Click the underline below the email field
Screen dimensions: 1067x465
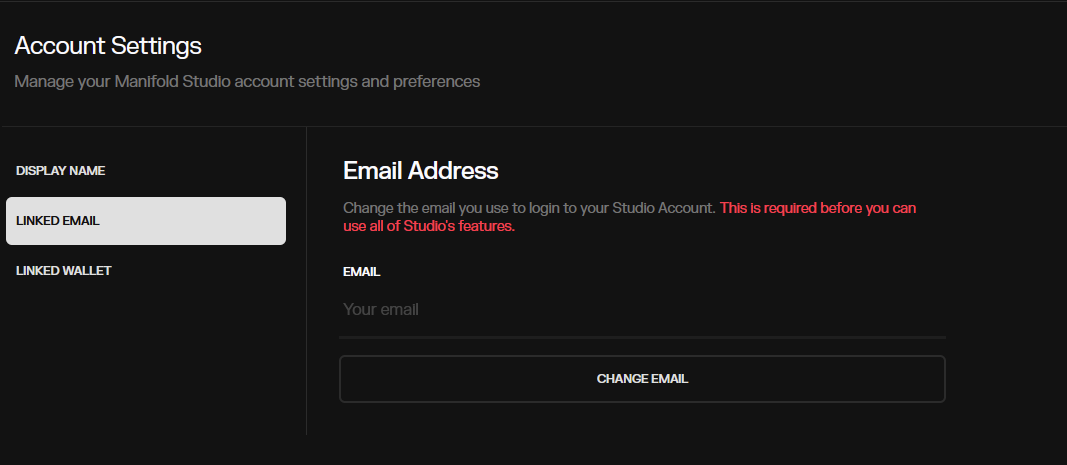click(642, 337)
